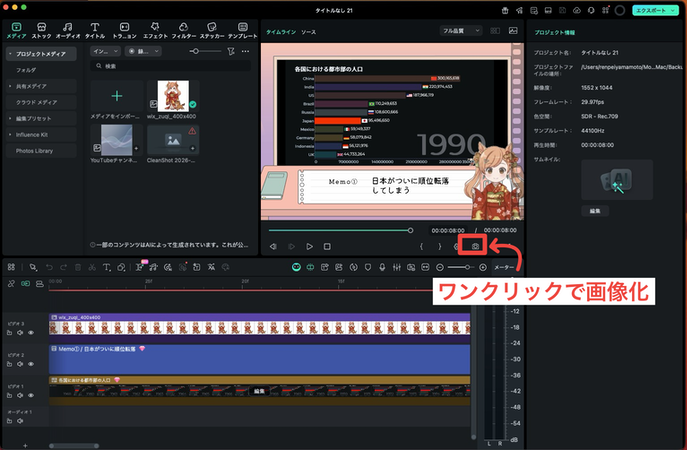Zoom in the timeline with plus icon
687x450 pixels.
coord(483,267)
